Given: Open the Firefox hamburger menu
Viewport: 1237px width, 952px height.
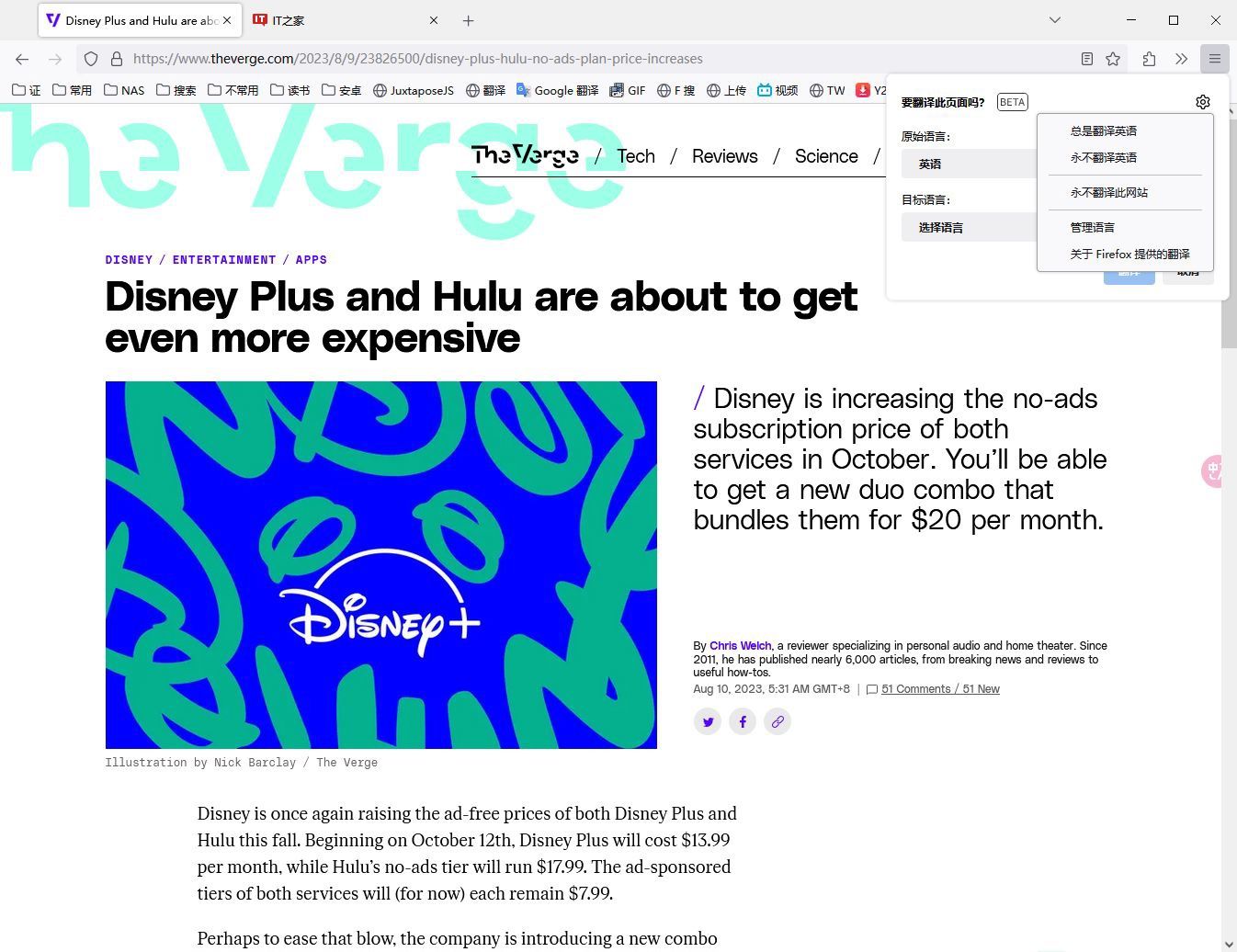Looking at the screenshot, I should [x=1214, y=59].
